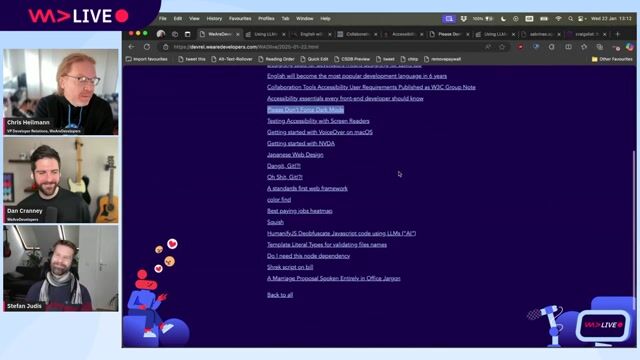Open the Collections icon in toolbar
The height and width of the screenshot is (360, 640).
(x=600, y=47)
